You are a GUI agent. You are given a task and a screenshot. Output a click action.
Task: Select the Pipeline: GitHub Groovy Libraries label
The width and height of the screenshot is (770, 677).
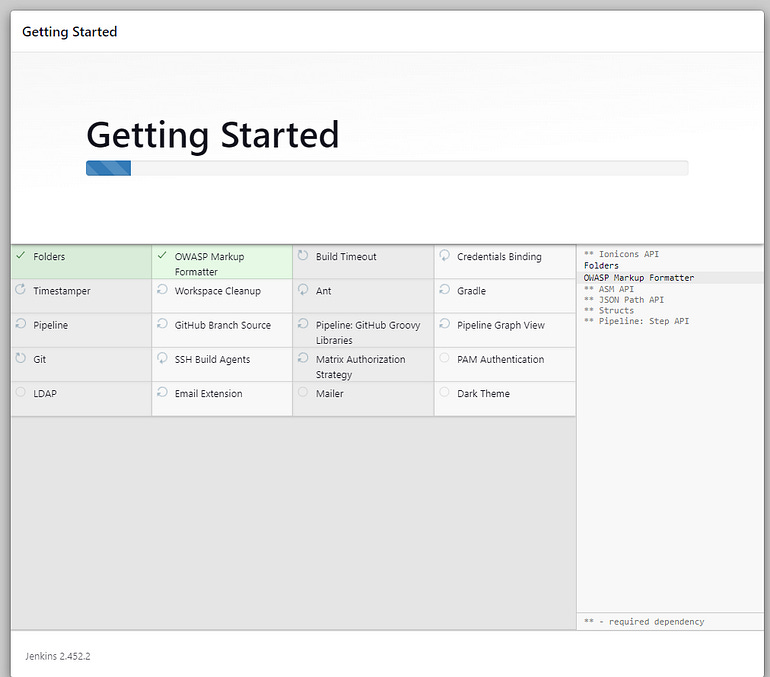pyautogui.click(x=368, y=333)
